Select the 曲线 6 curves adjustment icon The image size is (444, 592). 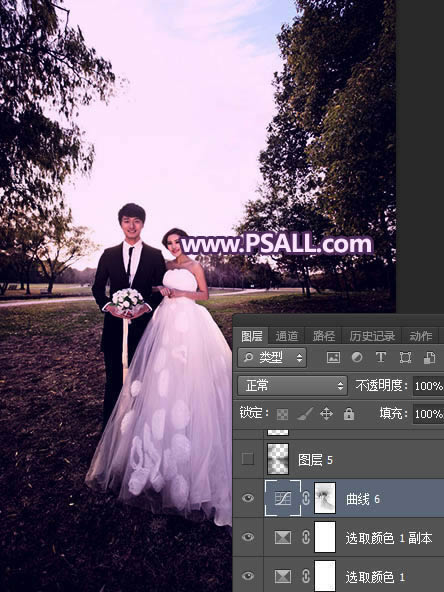tap(283, 498)
